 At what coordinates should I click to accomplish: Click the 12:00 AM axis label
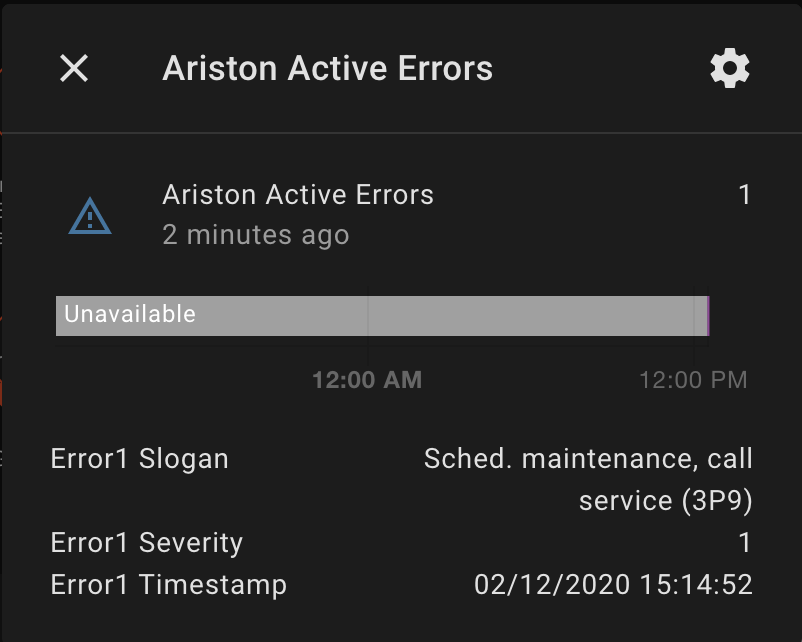point(368,380)
